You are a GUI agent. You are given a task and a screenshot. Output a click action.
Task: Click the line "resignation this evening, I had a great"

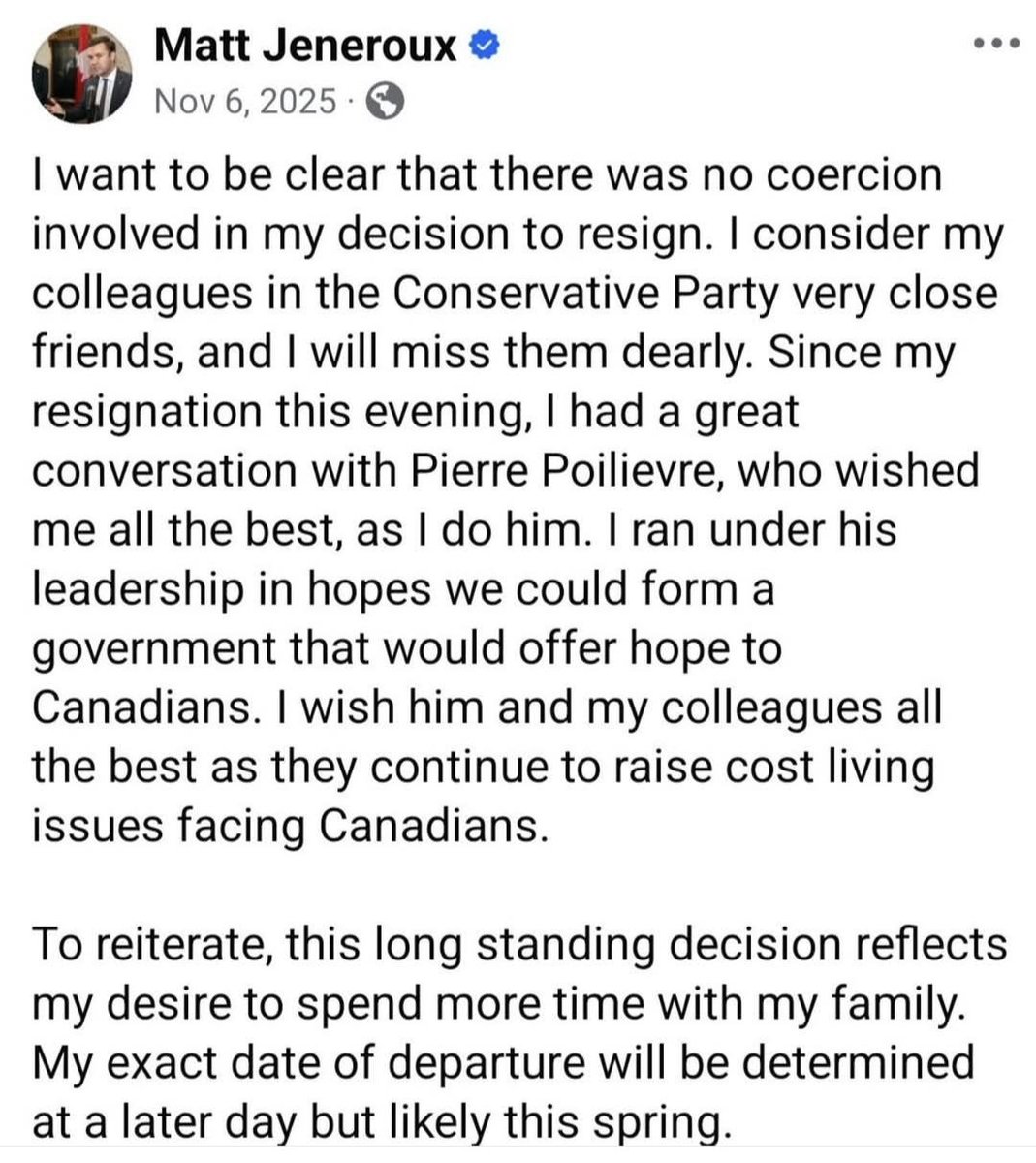click(416, 412)
